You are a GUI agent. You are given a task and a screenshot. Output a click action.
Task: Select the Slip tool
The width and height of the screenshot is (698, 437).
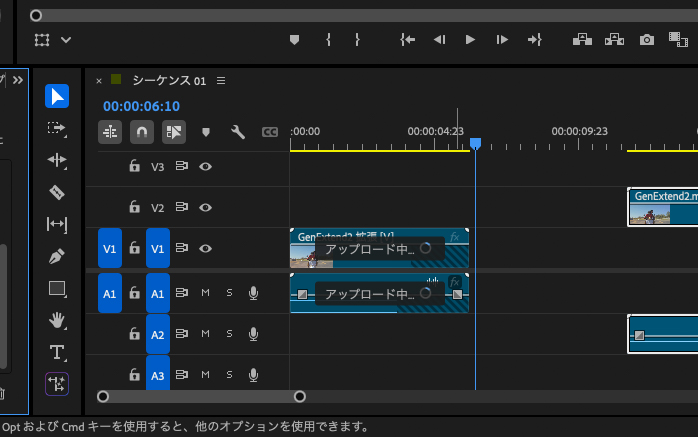[x=57, y=224]
